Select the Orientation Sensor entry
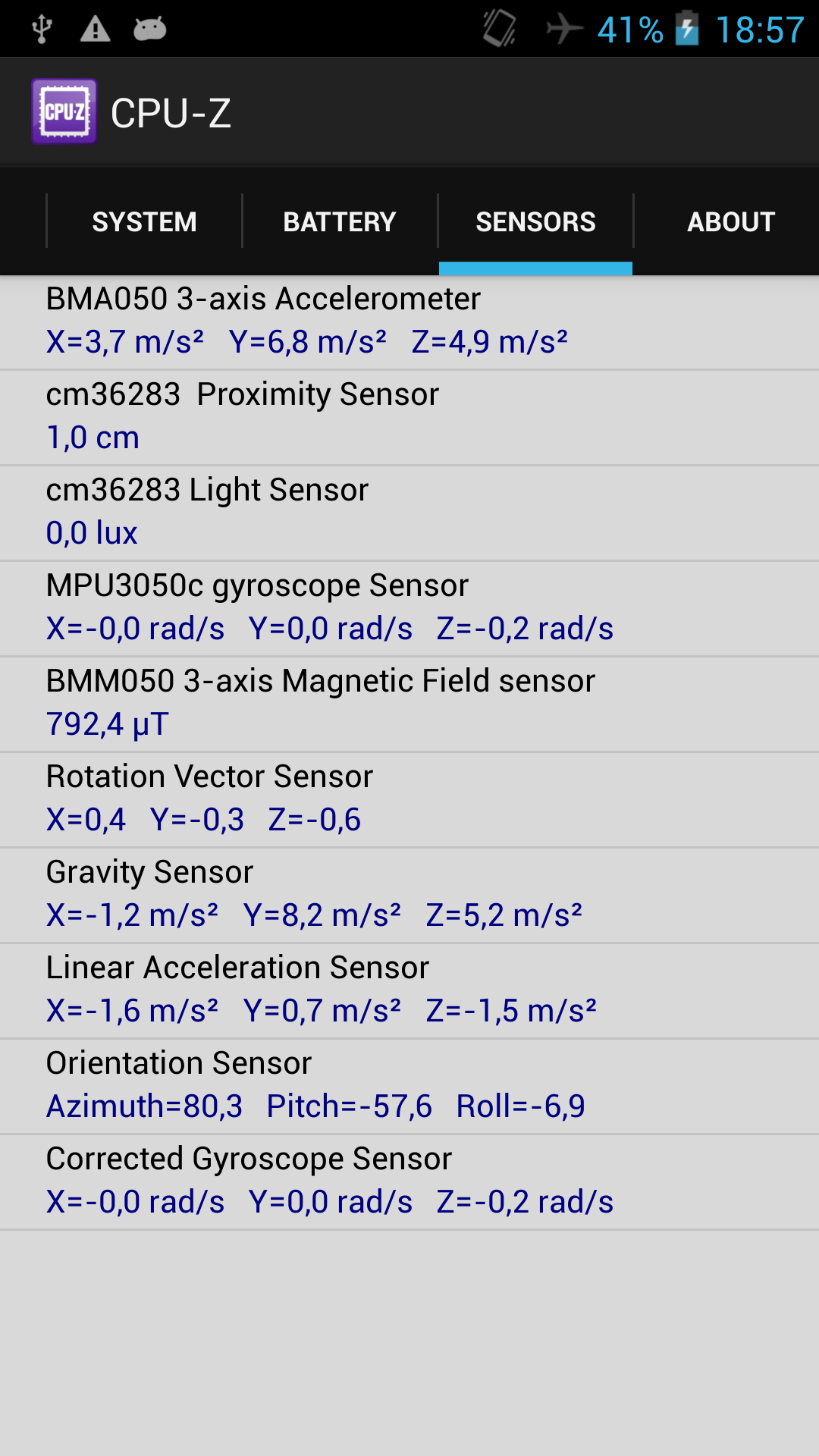Screen dimensions: 819x1456 coord(409,1087)
